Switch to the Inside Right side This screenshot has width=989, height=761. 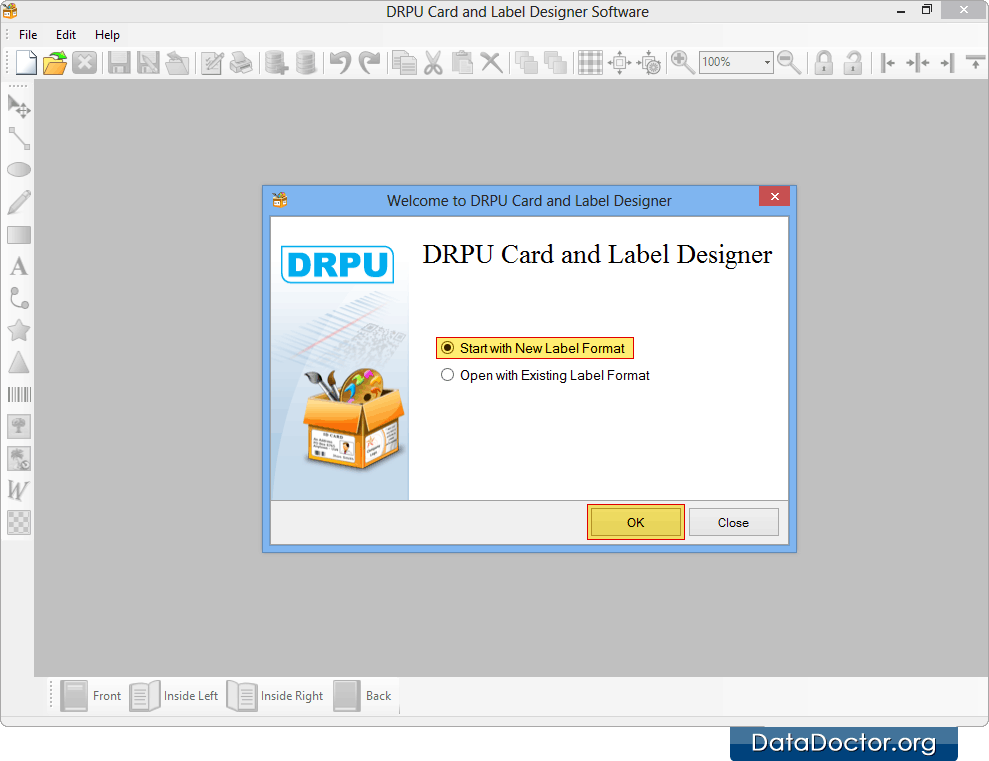tap(275, 695)
